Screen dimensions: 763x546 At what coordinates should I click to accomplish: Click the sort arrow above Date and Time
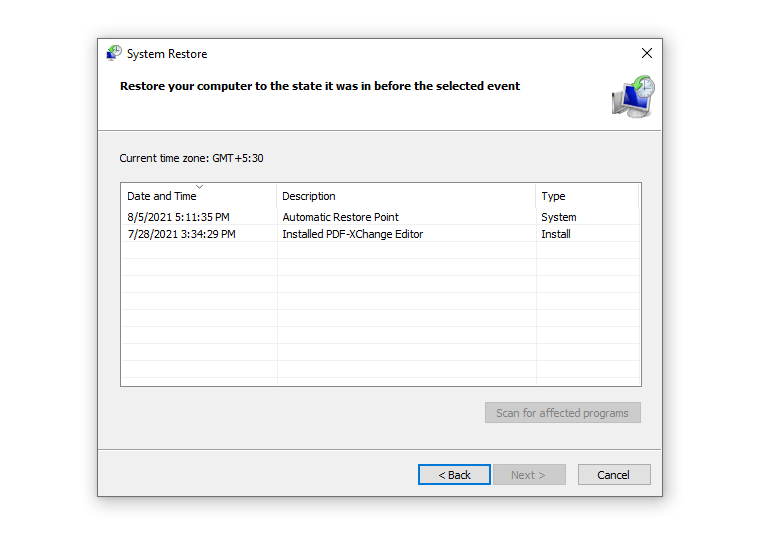[x=199, y=187]
